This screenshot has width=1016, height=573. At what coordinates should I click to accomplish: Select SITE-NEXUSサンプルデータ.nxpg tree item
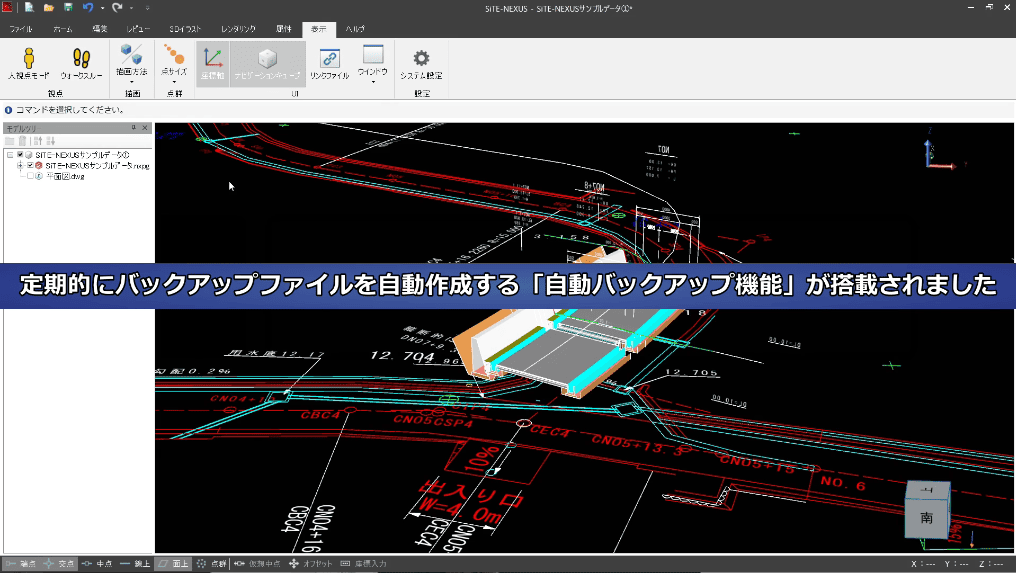pyautogui.click(x=97, y=165)
